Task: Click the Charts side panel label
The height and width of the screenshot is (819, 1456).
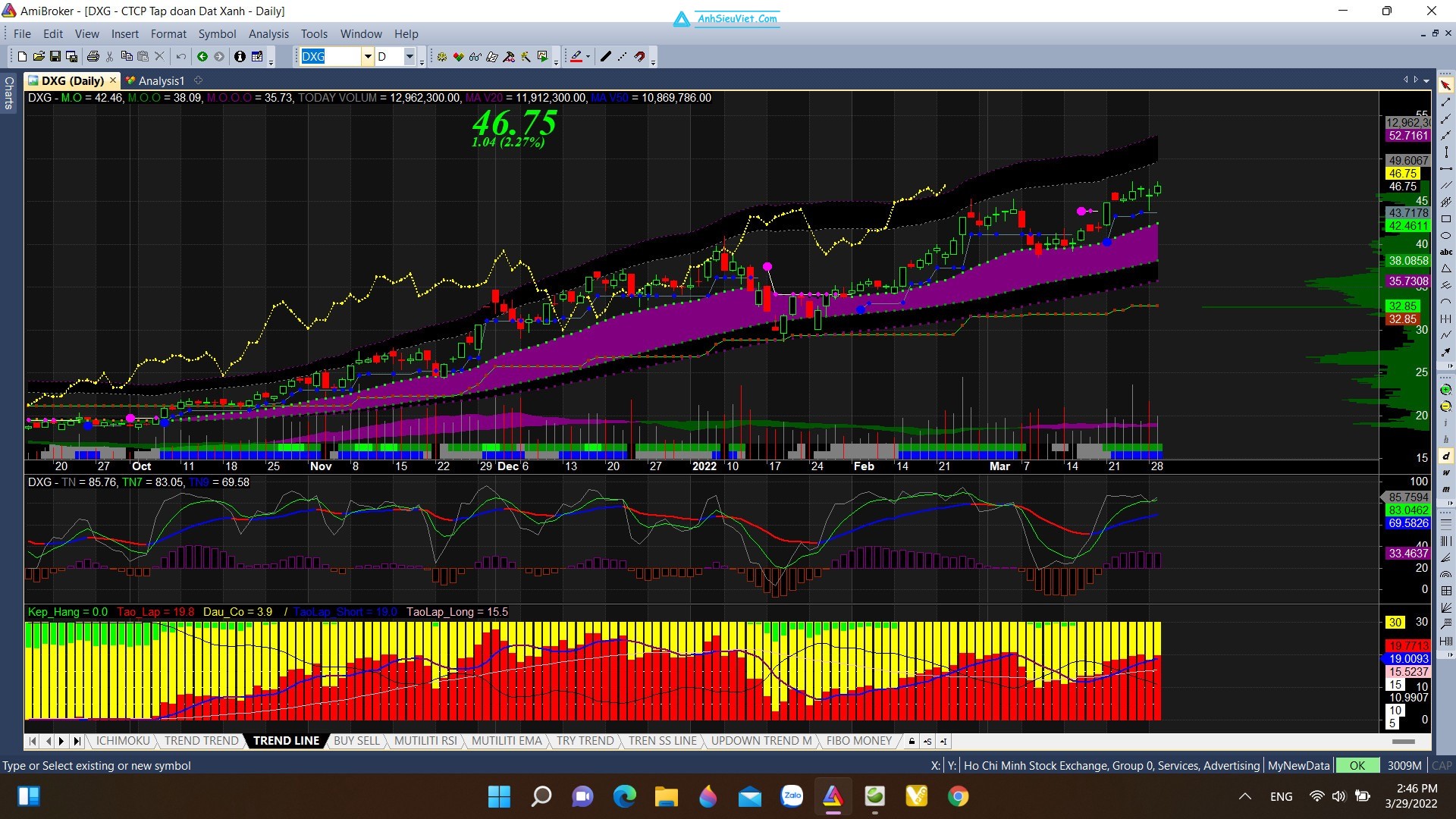Action: (x=9, y=93)
